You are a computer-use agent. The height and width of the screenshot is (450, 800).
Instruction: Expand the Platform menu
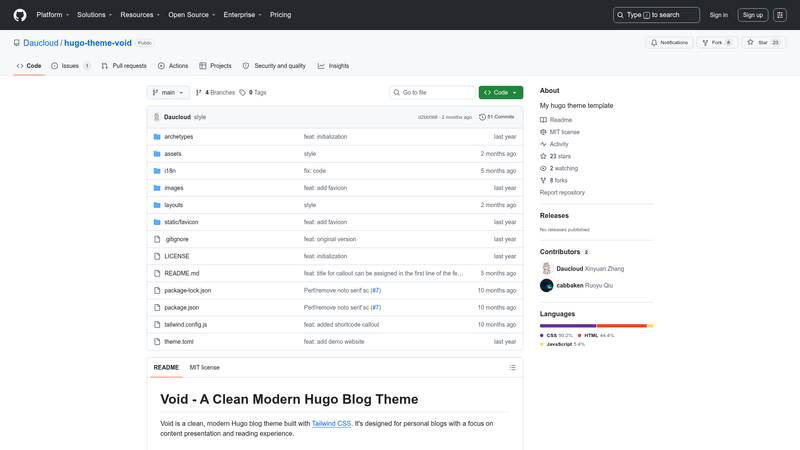click(x=53, y=15)
